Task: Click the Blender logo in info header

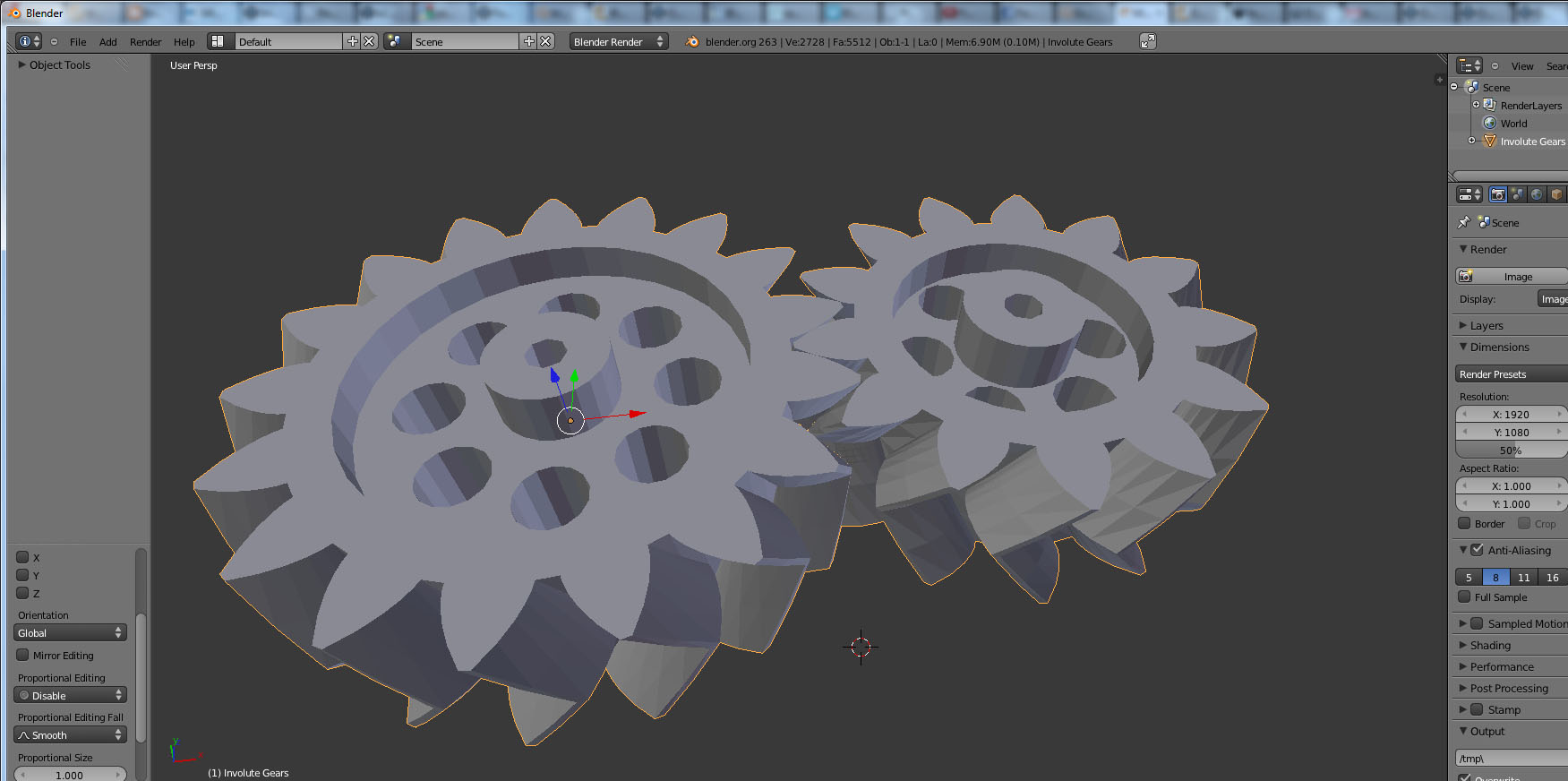Action: 692,42
